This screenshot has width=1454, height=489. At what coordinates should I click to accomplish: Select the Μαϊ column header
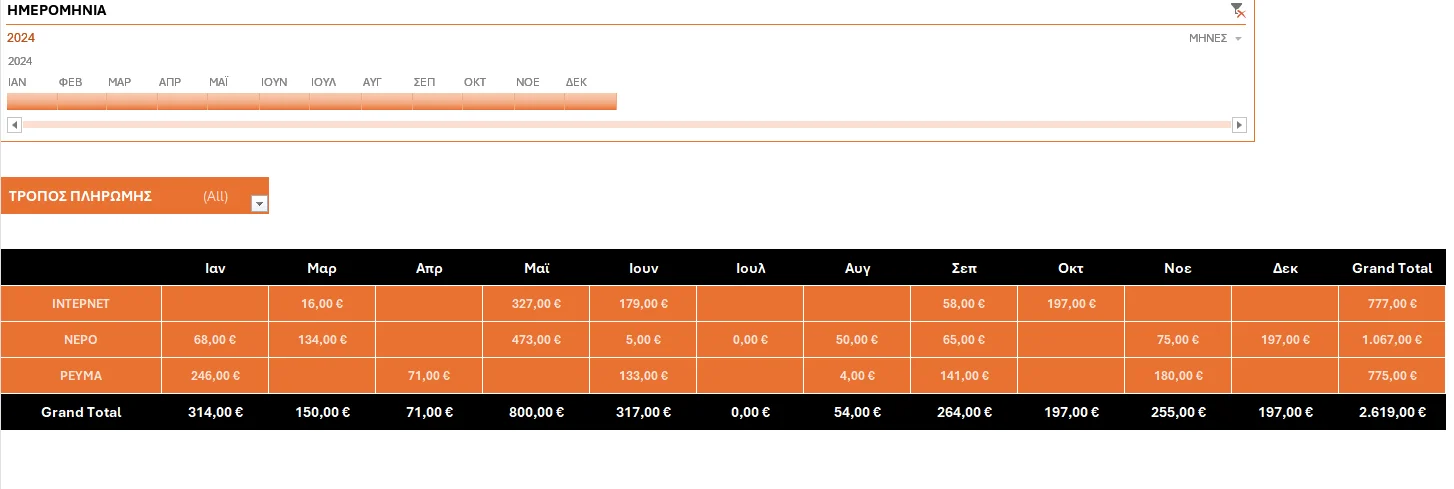coord(536,268)
